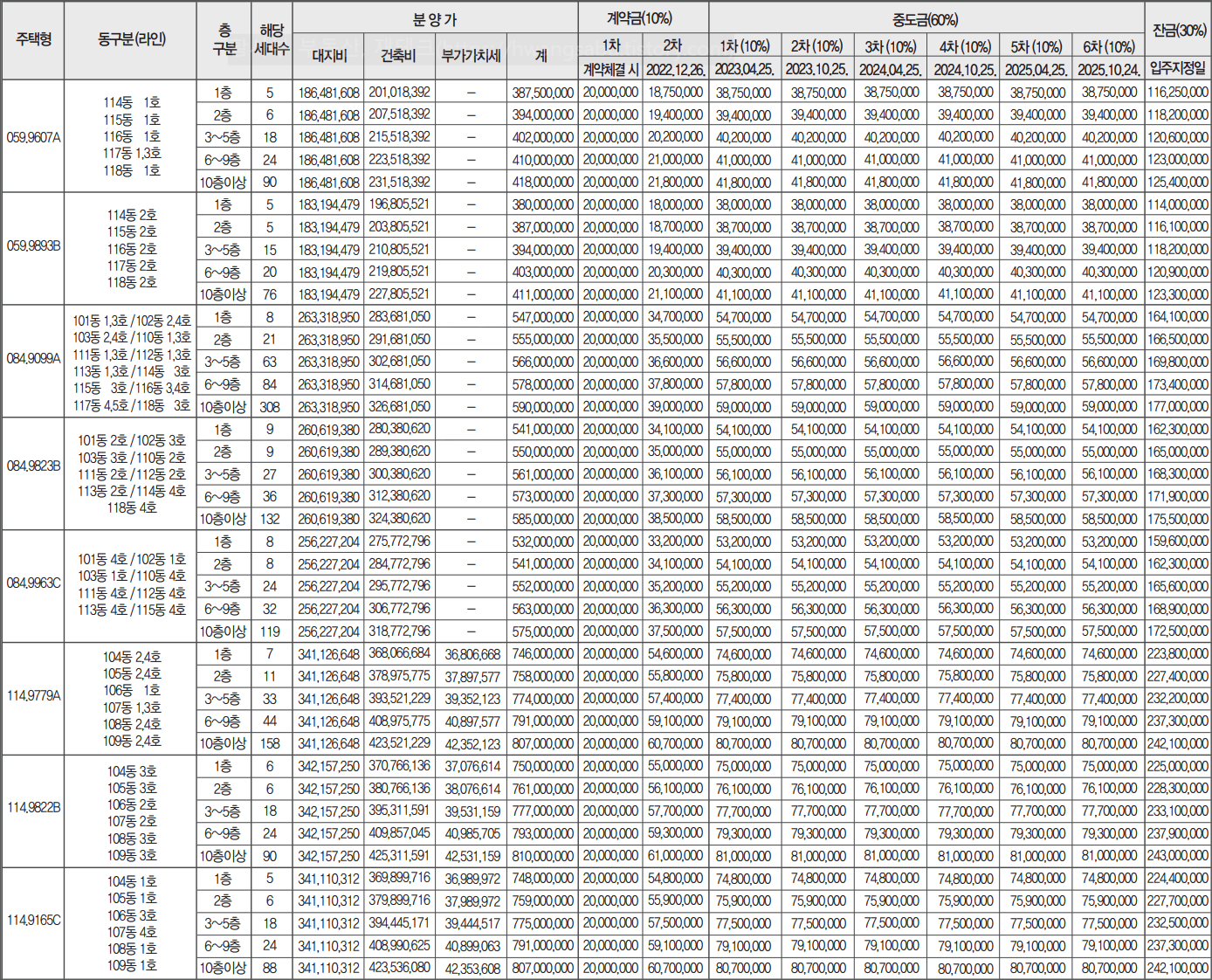Click the 2023.04.25. date header
Screen dimensions: 1212x980
(744, 69)
